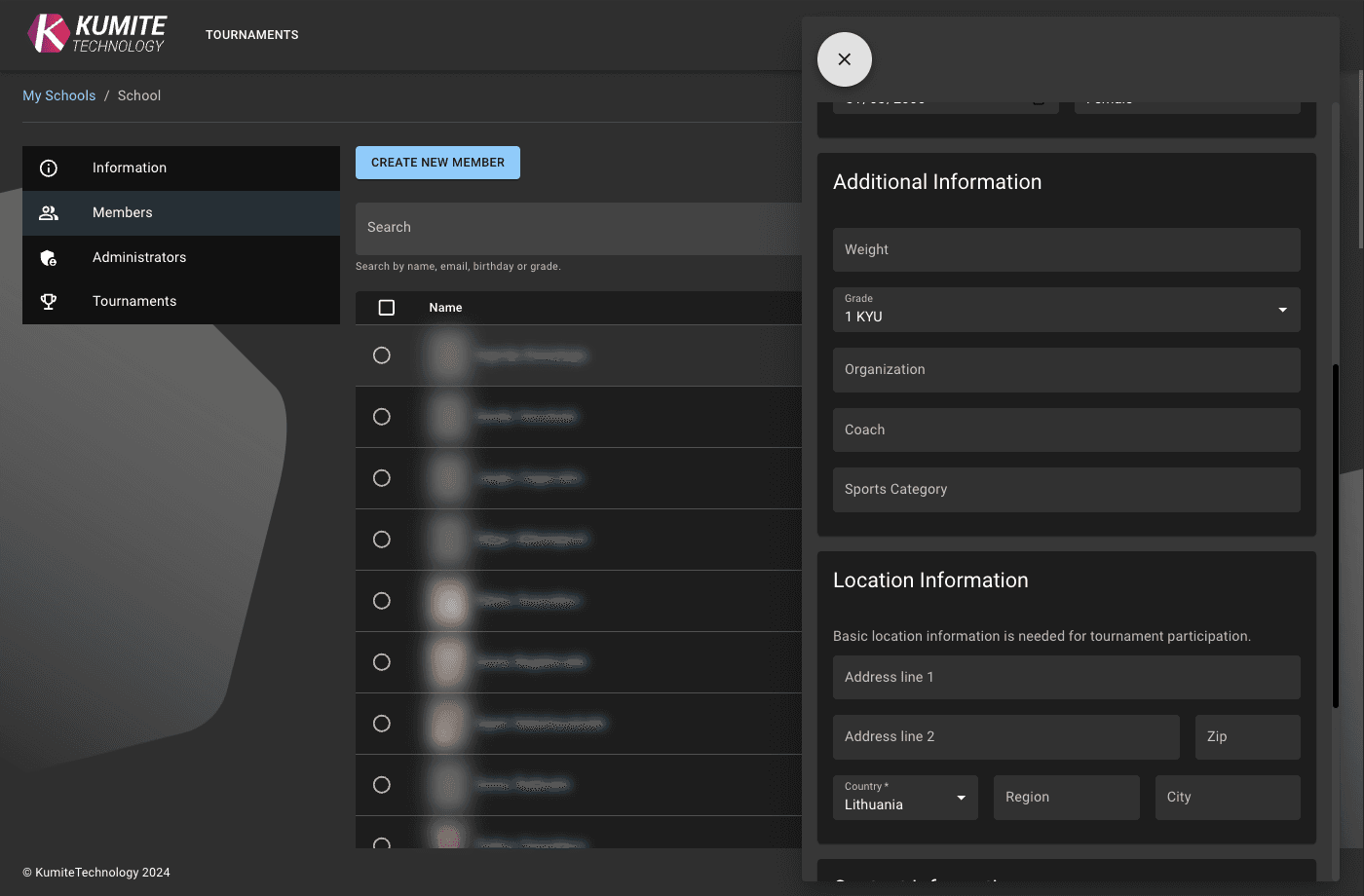The image size is (1364, 896).
Task: Close the member panel with X button
Action: pos(845,59)
